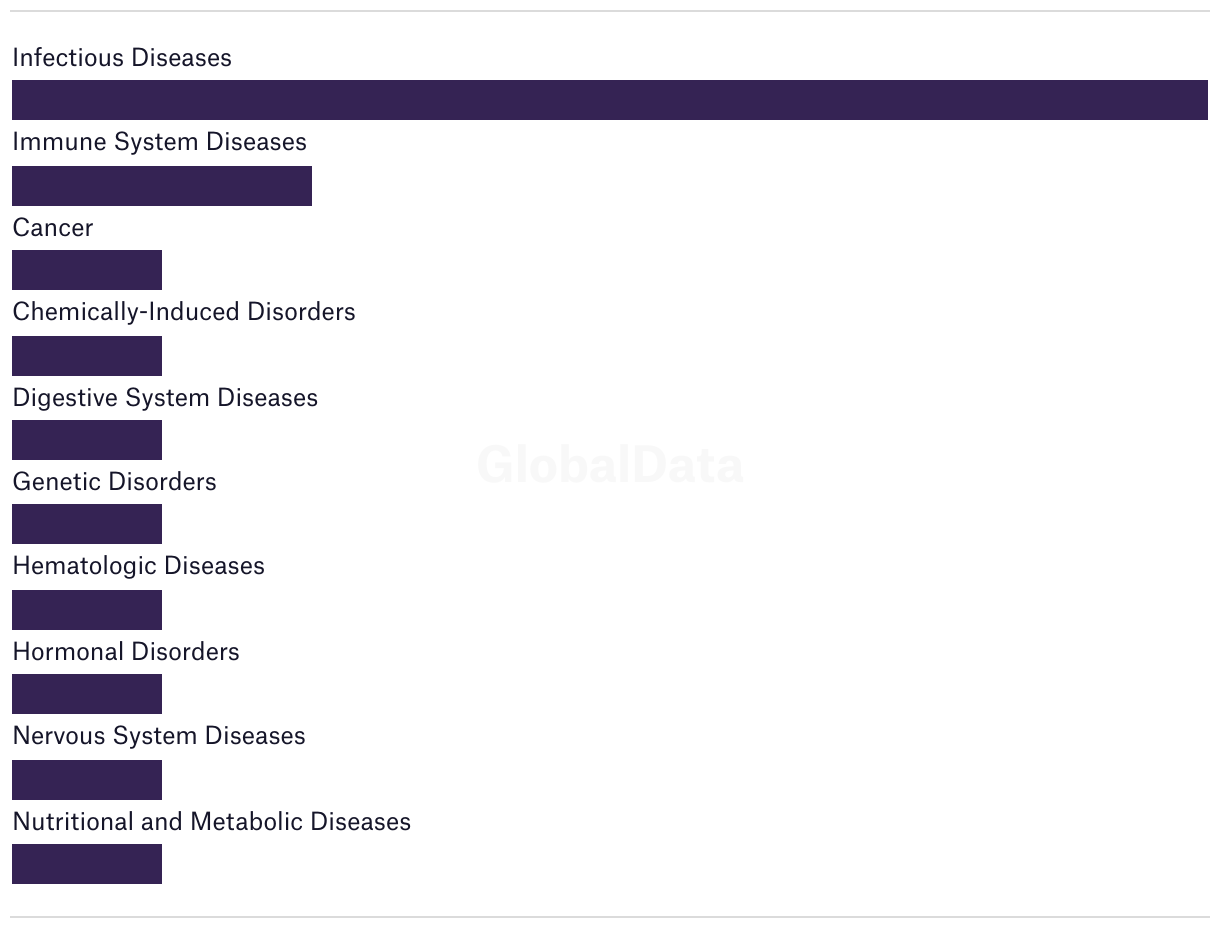Click the Cancer label text
The width and height of the screenshot is (1220, 928).
coord(53,228)
